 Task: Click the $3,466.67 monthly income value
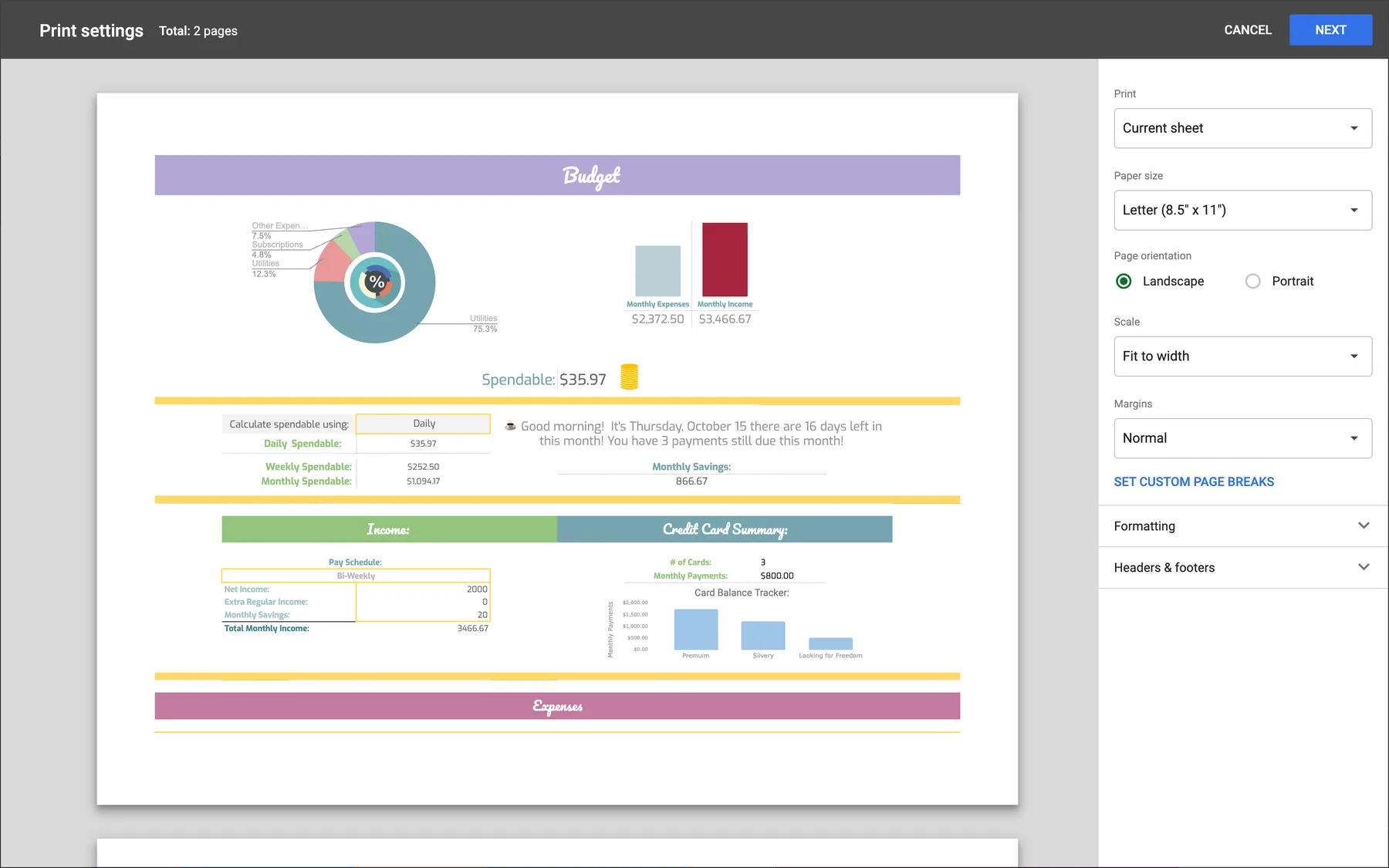[725, 319]
